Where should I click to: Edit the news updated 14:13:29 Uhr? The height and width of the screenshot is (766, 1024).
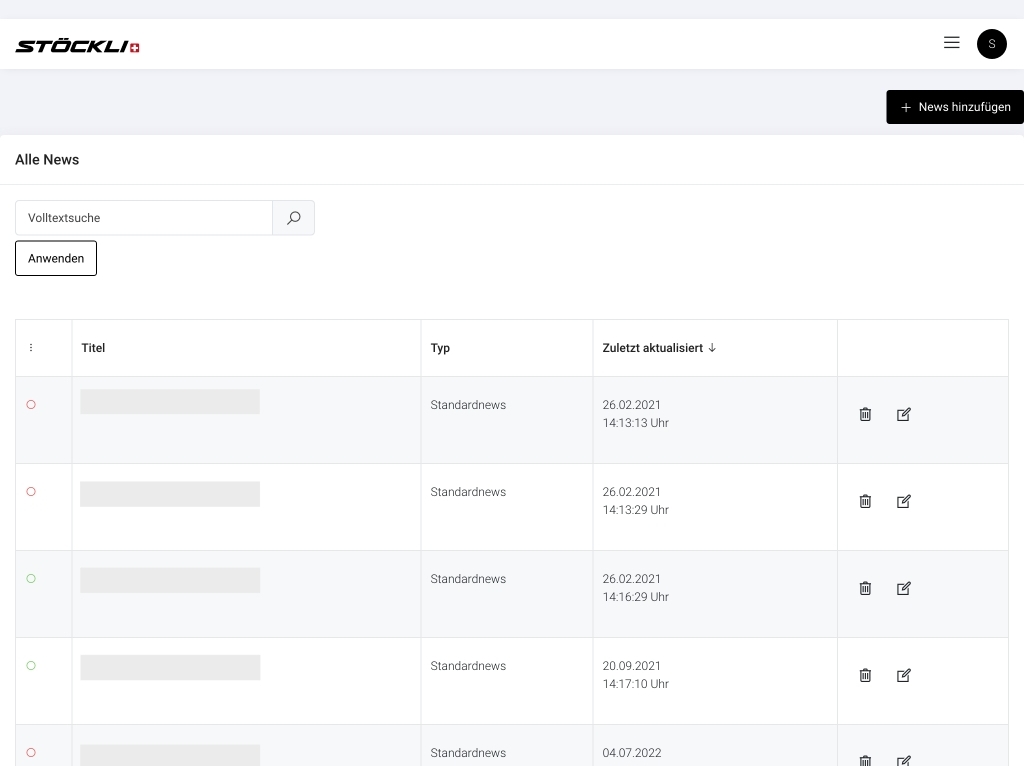tap(904, 501)
